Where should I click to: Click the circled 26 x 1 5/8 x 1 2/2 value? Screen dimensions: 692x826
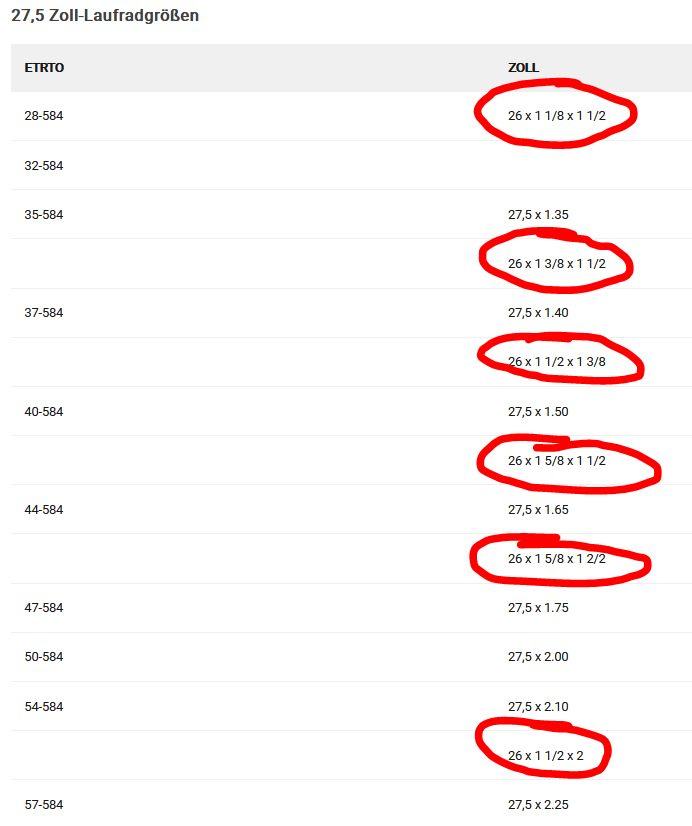click(x=556, y=558)
